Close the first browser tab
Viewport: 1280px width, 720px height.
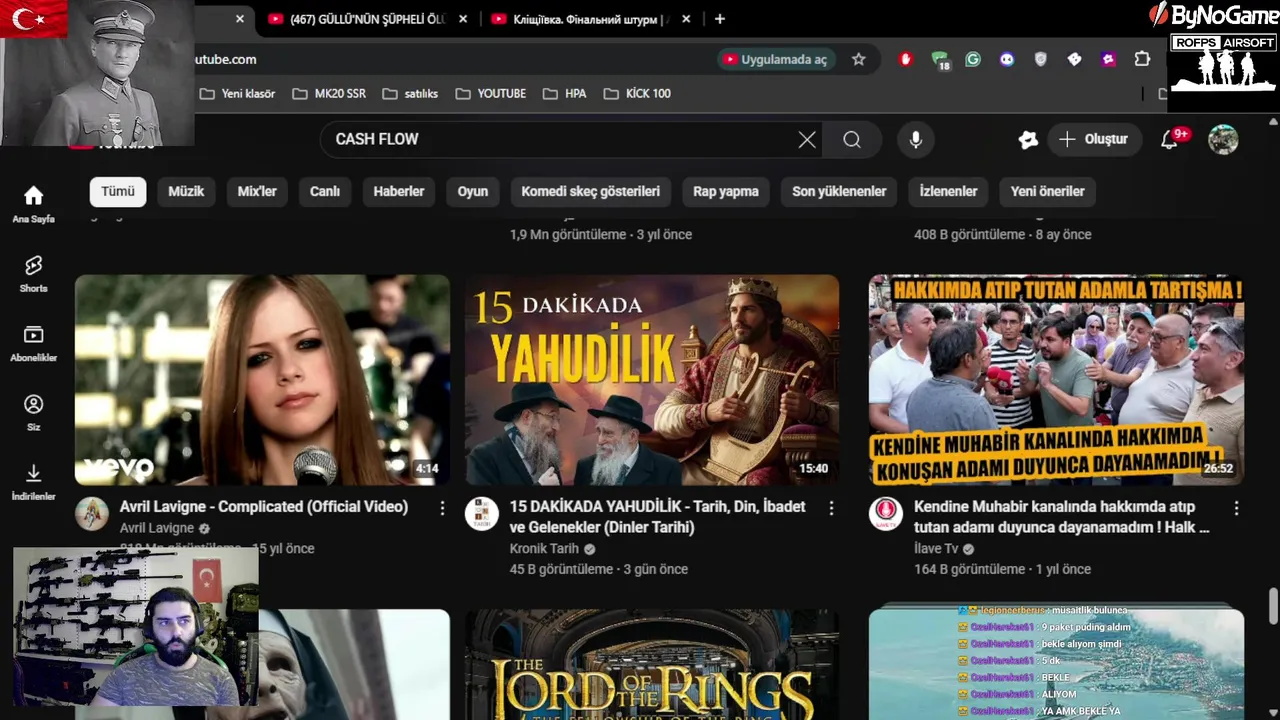(x=239, y=19)
